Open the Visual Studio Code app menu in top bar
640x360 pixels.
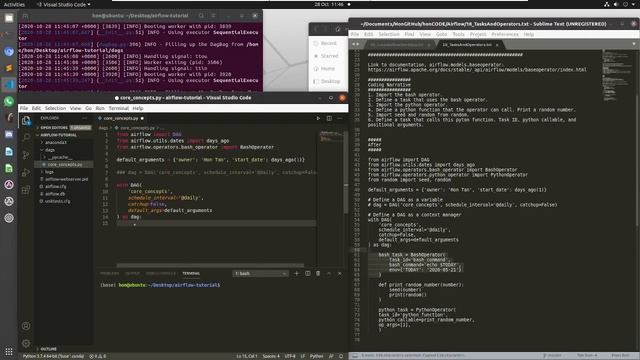point(64,4)
